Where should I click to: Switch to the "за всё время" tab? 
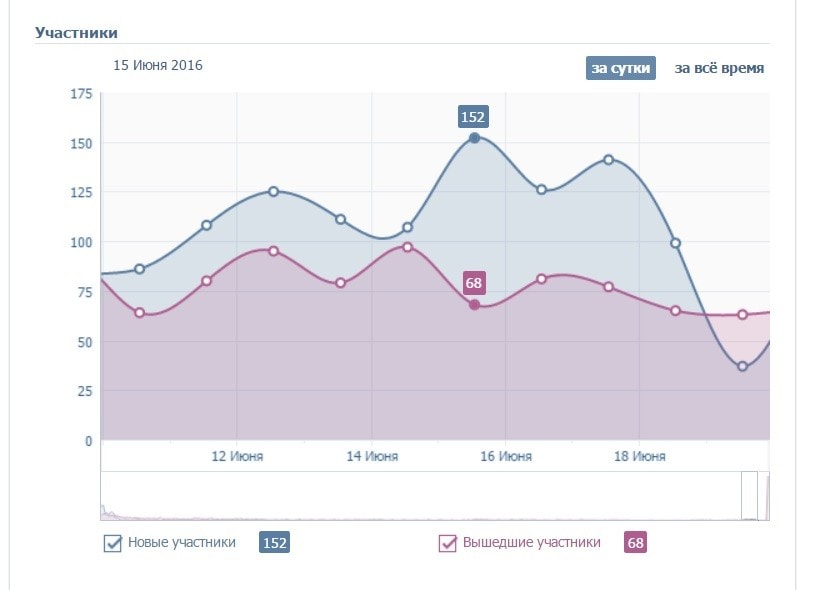click(x=719, y=68)
